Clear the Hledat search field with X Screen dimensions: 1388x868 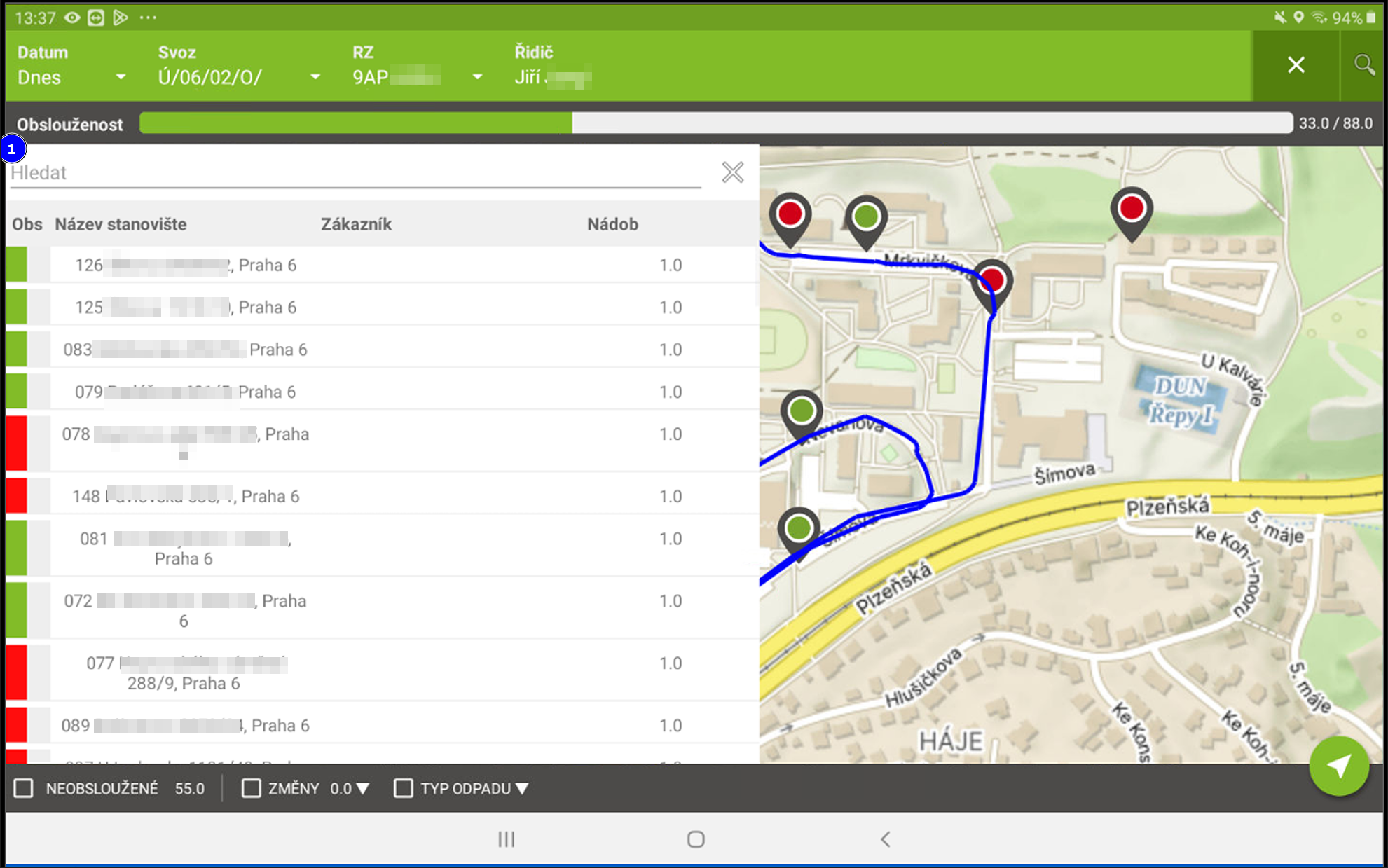tap(732, 172)
